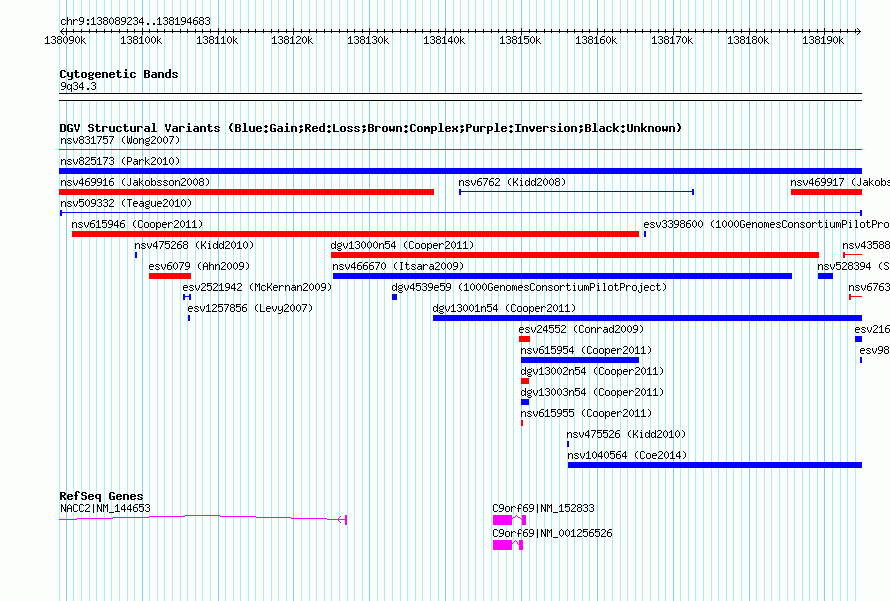Click the nsv509332 (Teague2010) label

pyautogui.click(x=126, y=203)
